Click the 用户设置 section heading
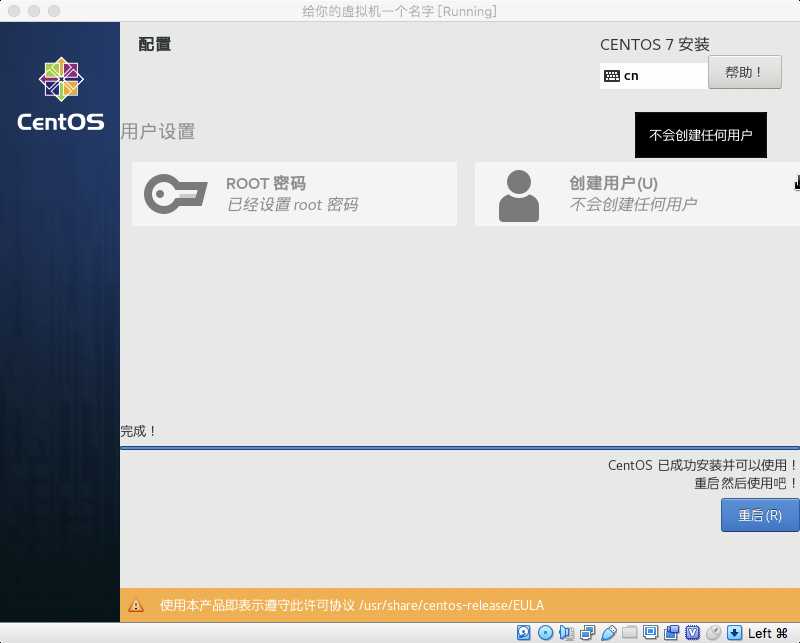The width and height of the screenshot is (800, 643). click(158, 132)
